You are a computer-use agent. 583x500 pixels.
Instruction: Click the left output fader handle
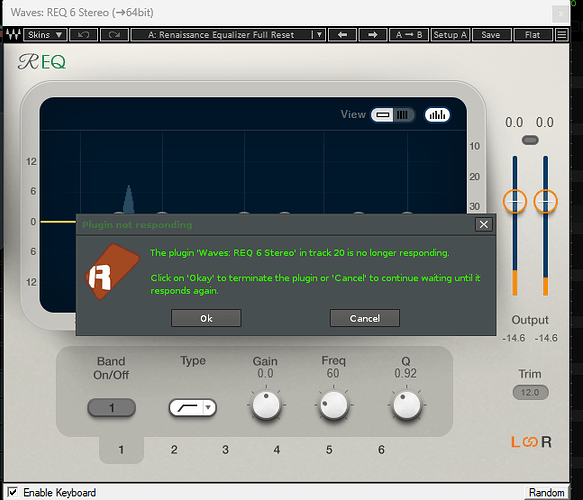pyautogui.click(x=515, y=201)
